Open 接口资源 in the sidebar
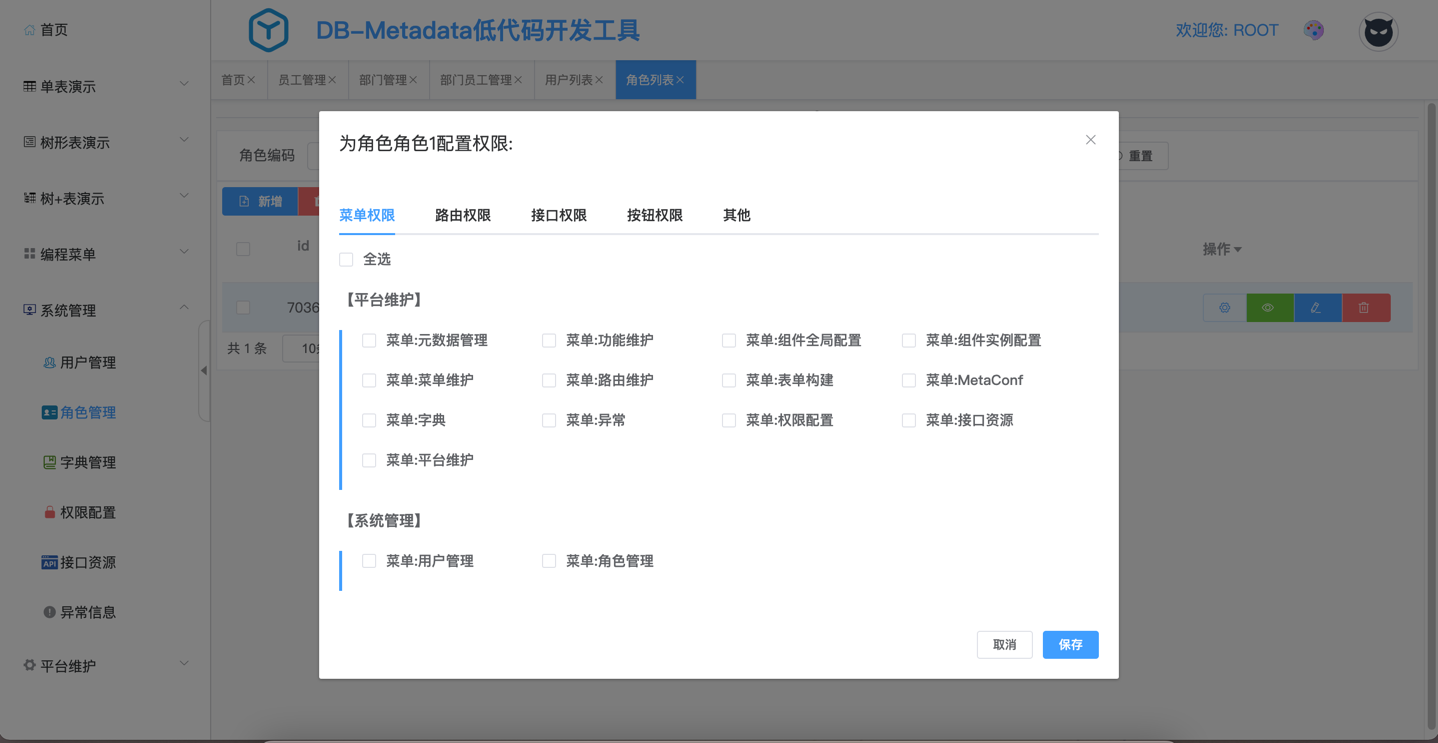1438x743 pixels. tap(87, 562)
